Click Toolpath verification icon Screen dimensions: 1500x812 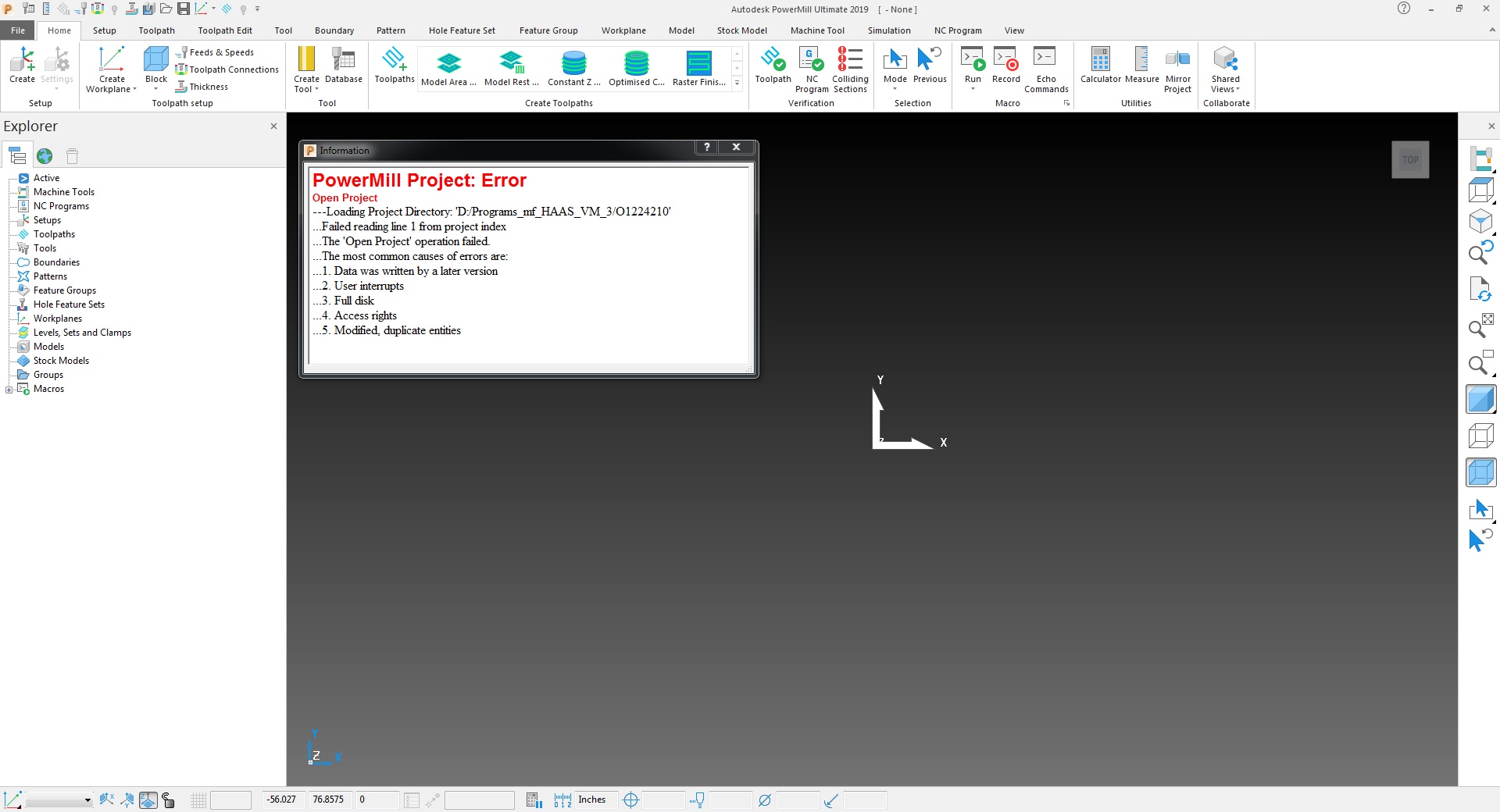pos(773,66)
